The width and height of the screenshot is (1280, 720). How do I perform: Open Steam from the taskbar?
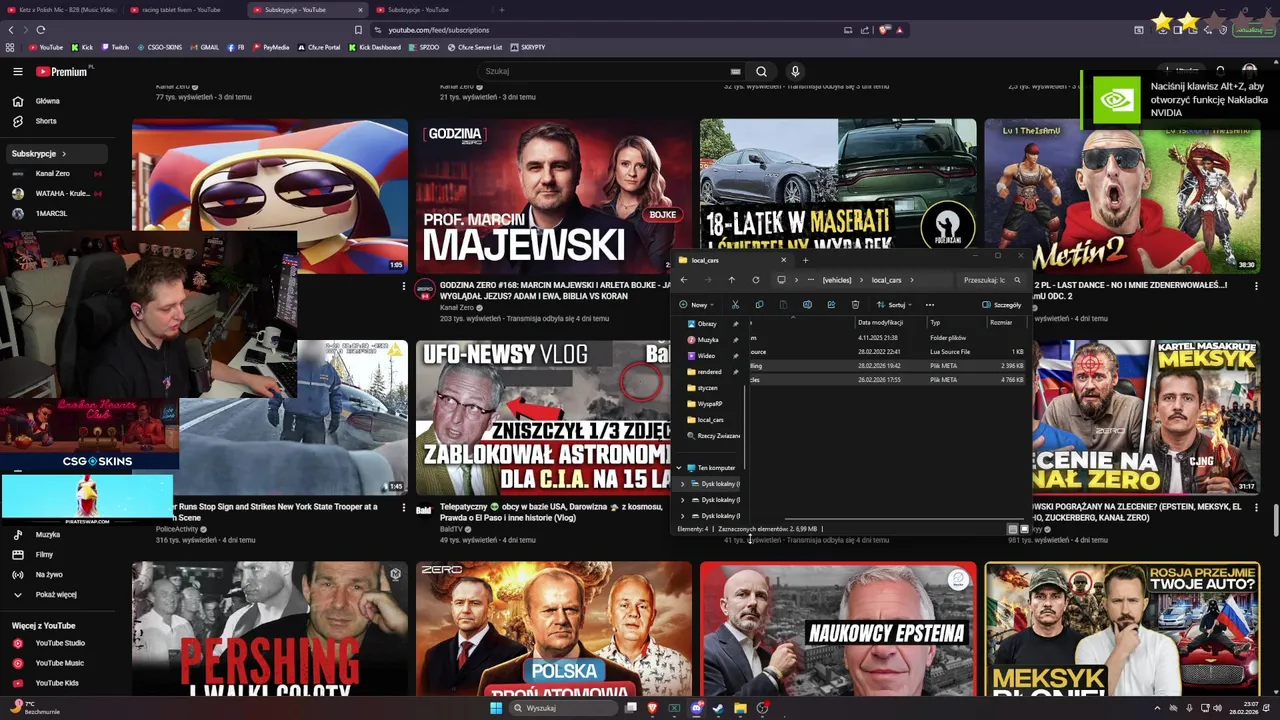pyautogui.click(x=718, y=708)
